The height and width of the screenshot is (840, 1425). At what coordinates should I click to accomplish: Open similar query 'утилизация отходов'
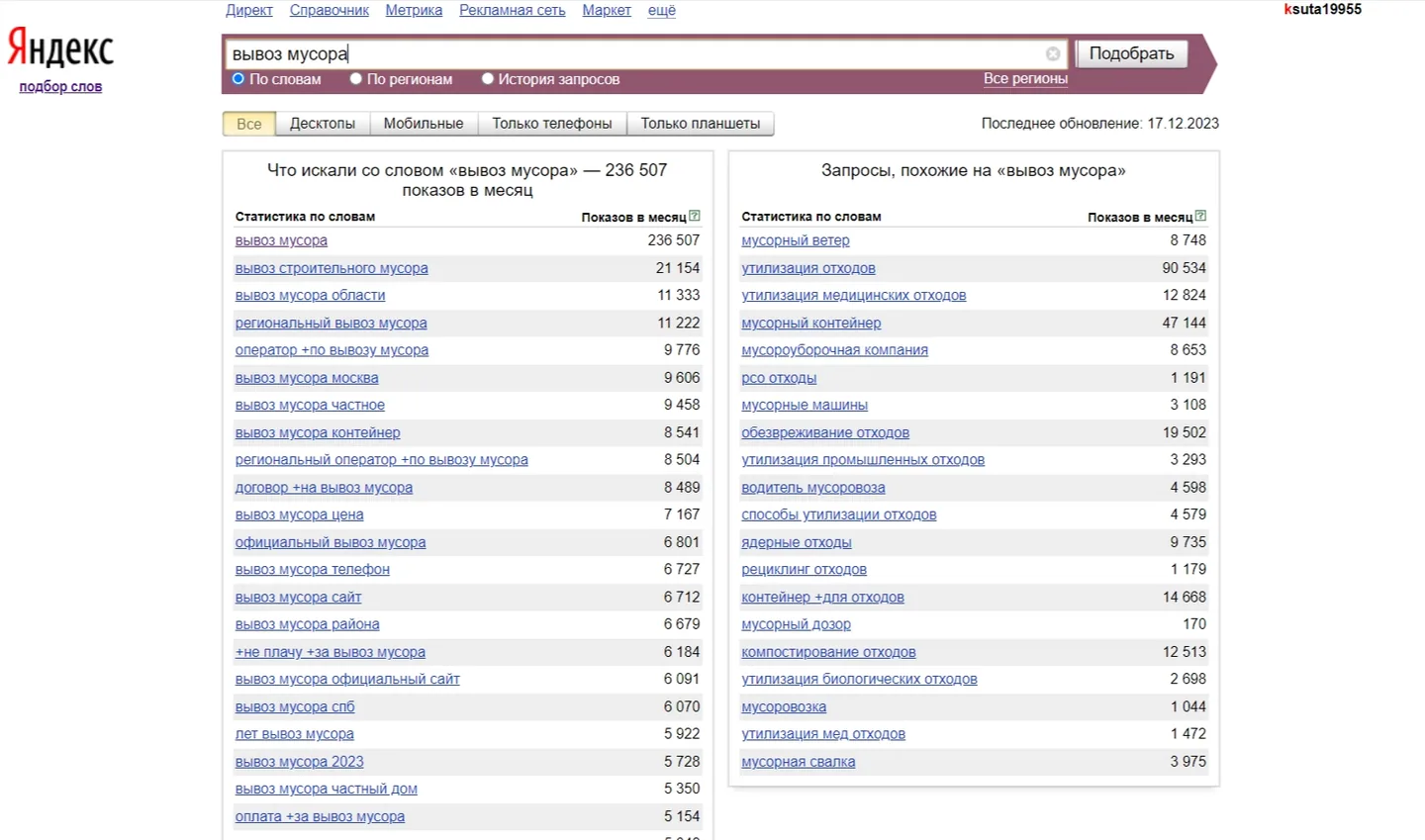click(808, 268)
